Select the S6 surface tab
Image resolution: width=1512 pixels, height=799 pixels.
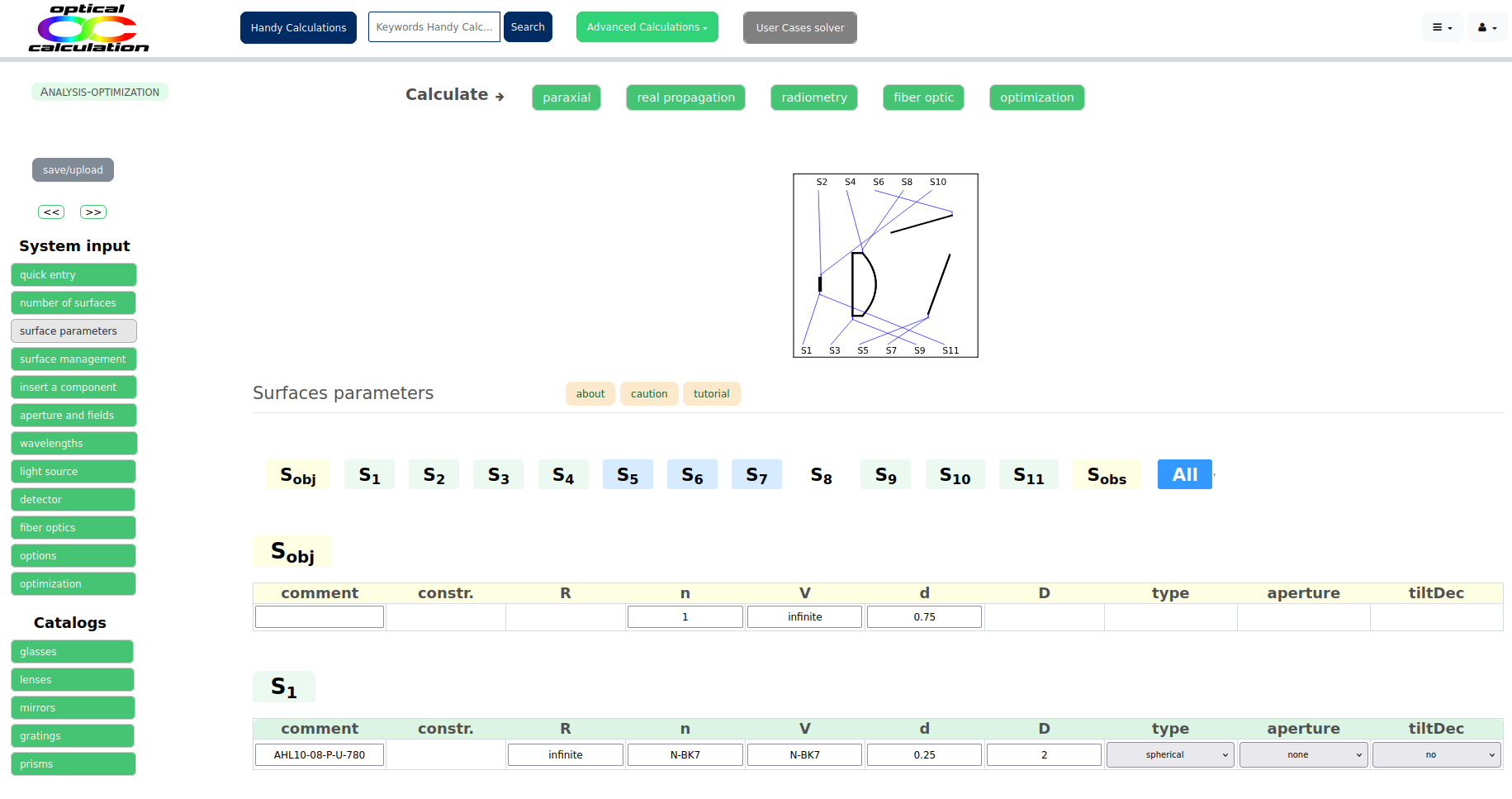(692, 475)
